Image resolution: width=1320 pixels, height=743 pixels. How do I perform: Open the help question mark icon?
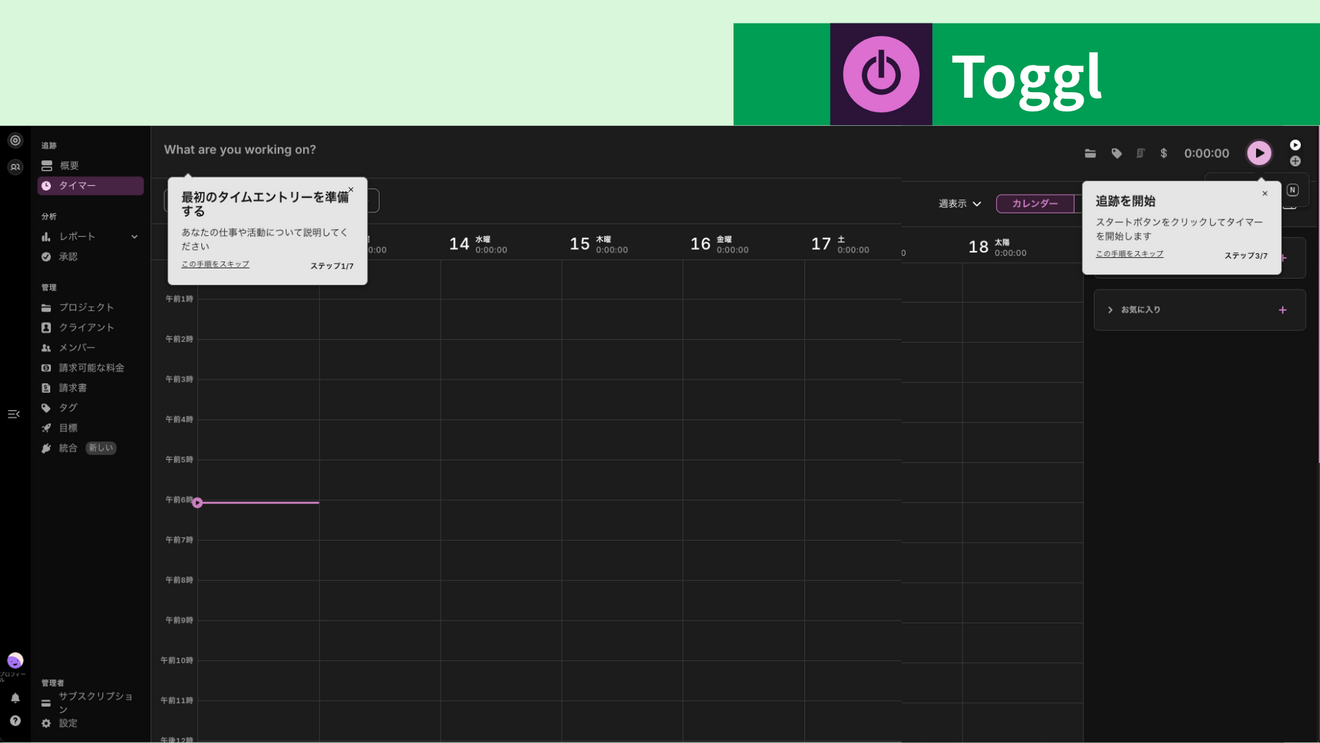coord(15,721)
